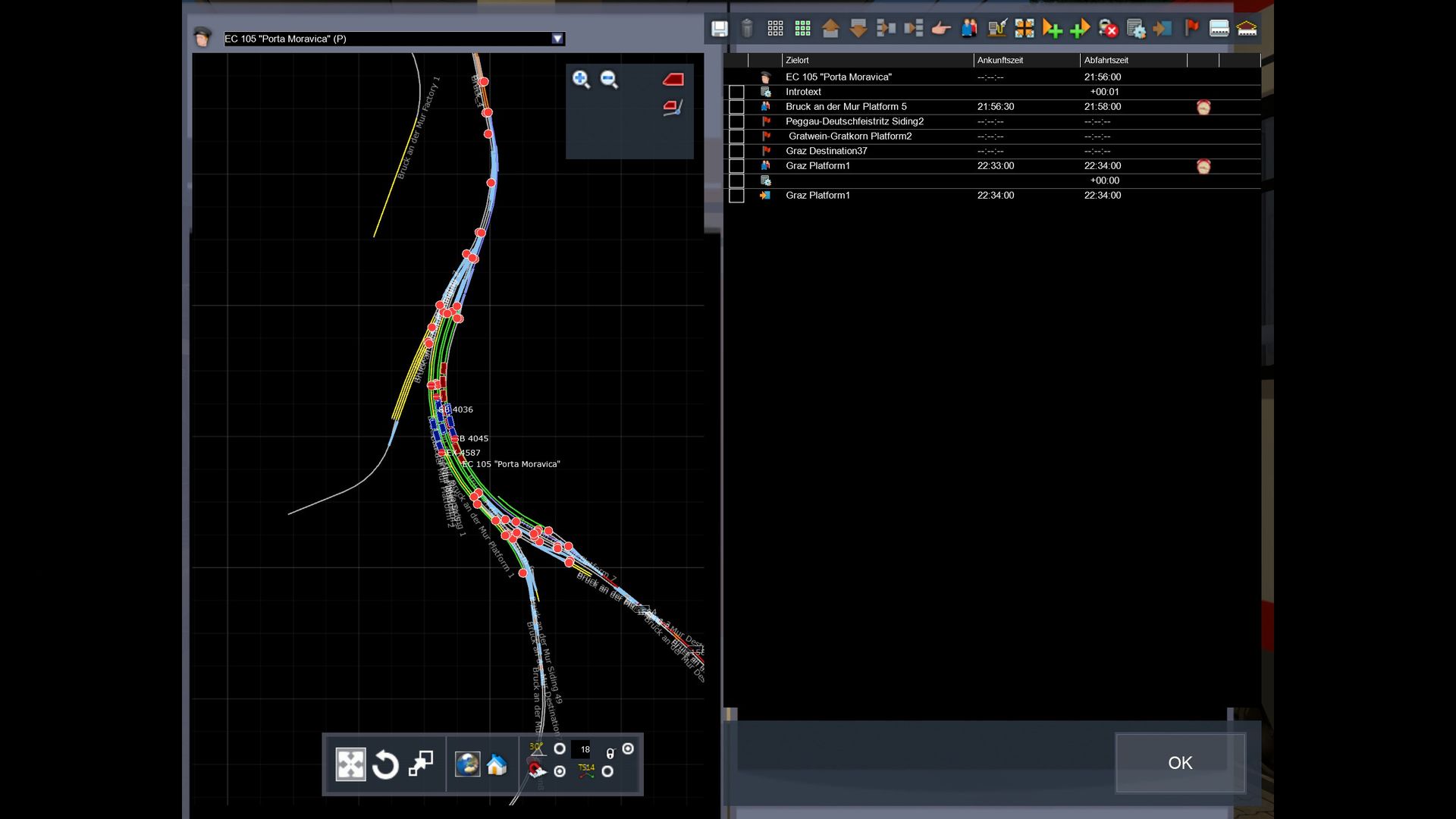
Task: Open the EC 105 Porta Moravica driver dropdown
Action: [x=557, y=39]
